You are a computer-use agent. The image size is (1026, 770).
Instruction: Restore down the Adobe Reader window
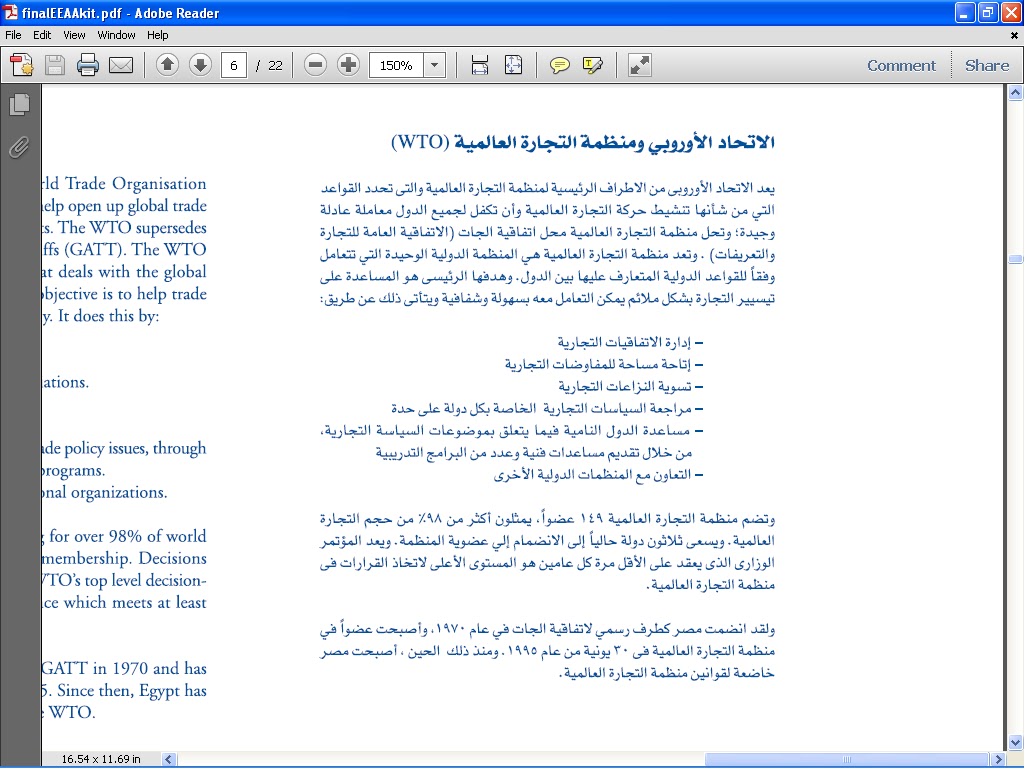pos(987,12)
